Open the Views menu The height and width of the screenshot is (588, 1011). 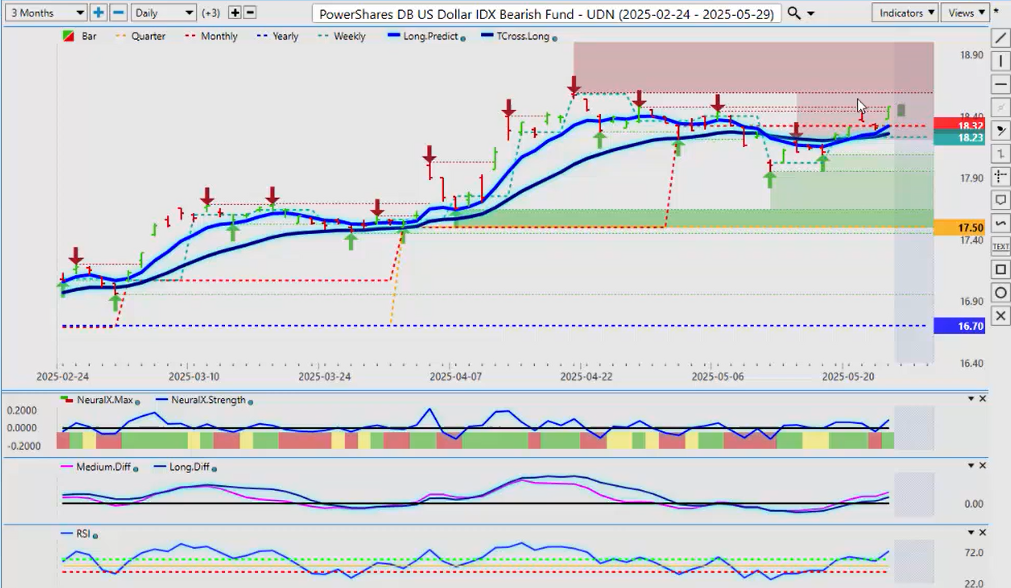point(966,13)
